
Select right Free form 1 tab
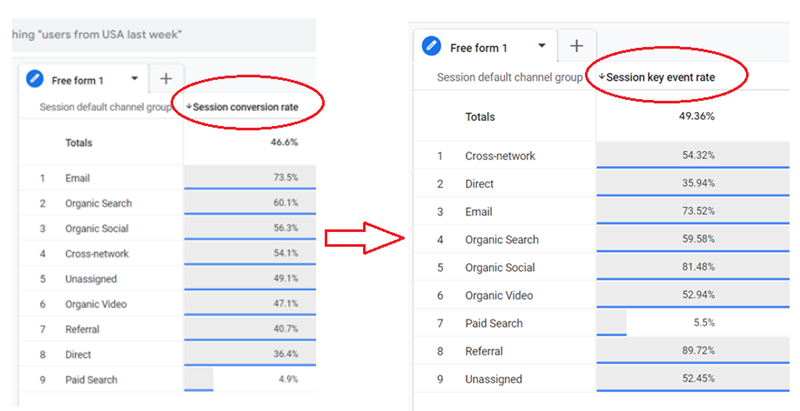[479, 47]
